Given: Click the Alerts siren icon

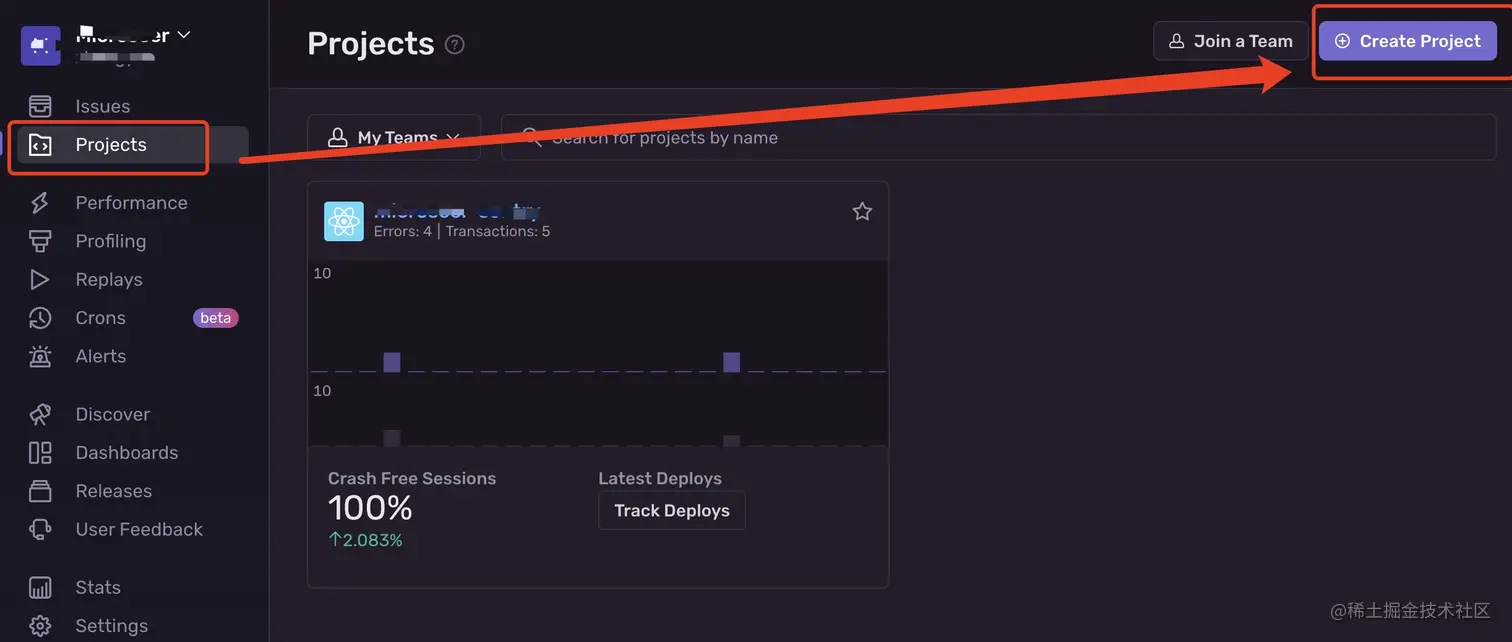Looking at the screenshot, I should pos(40,356).
